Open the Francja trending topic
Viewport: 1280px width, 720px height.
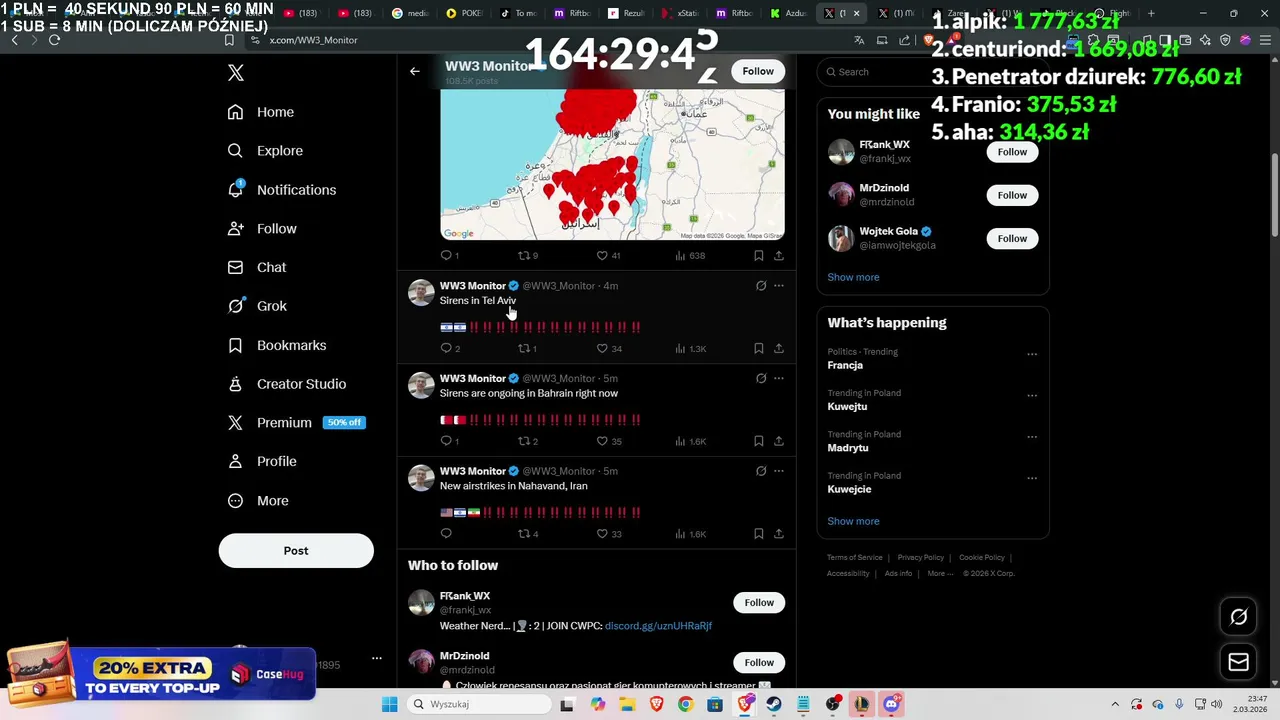[x=845, y=365]
